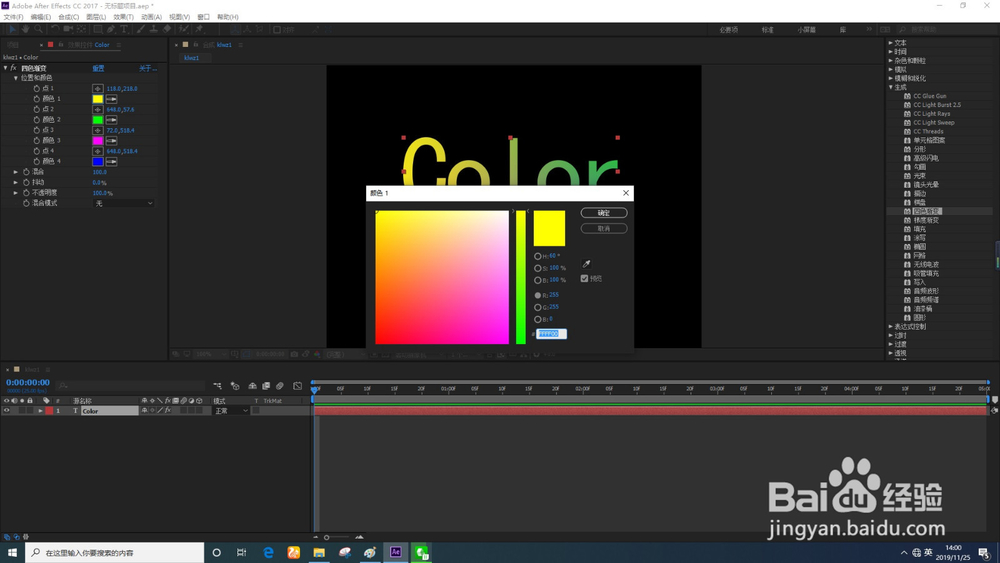Click the 重置 reset link
The height and width of the screenshot is (563, 1000).
(98, 68)
